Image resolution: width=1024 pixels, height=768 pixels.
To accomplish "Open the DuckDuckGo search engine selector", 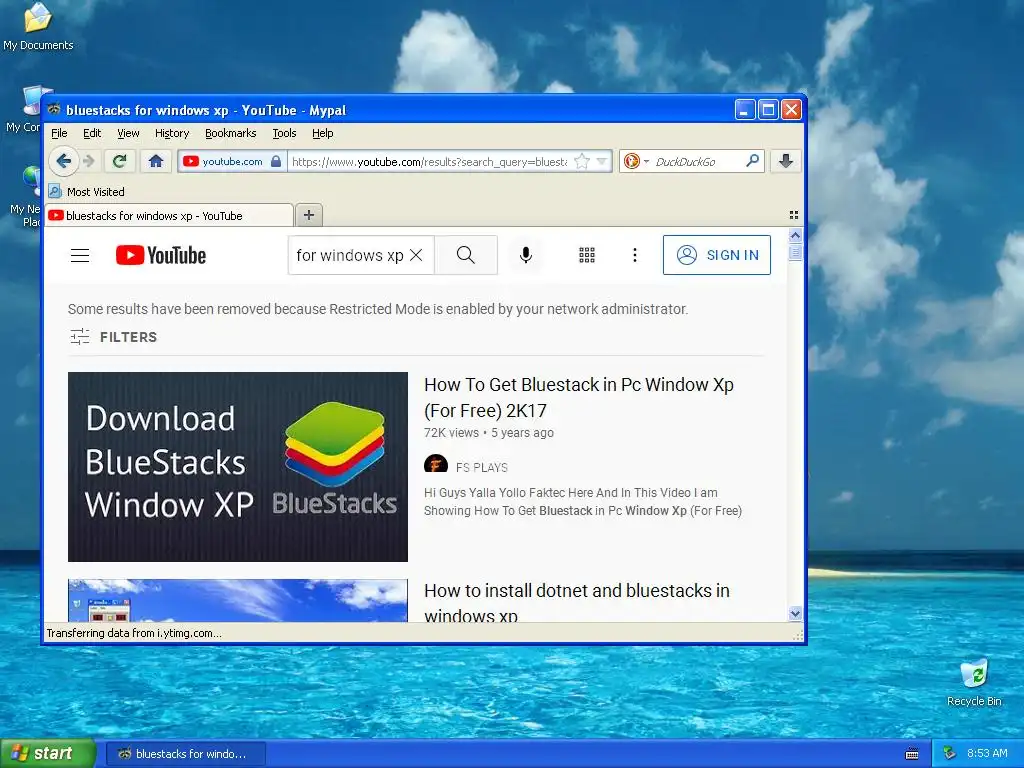I will point(636,161).
